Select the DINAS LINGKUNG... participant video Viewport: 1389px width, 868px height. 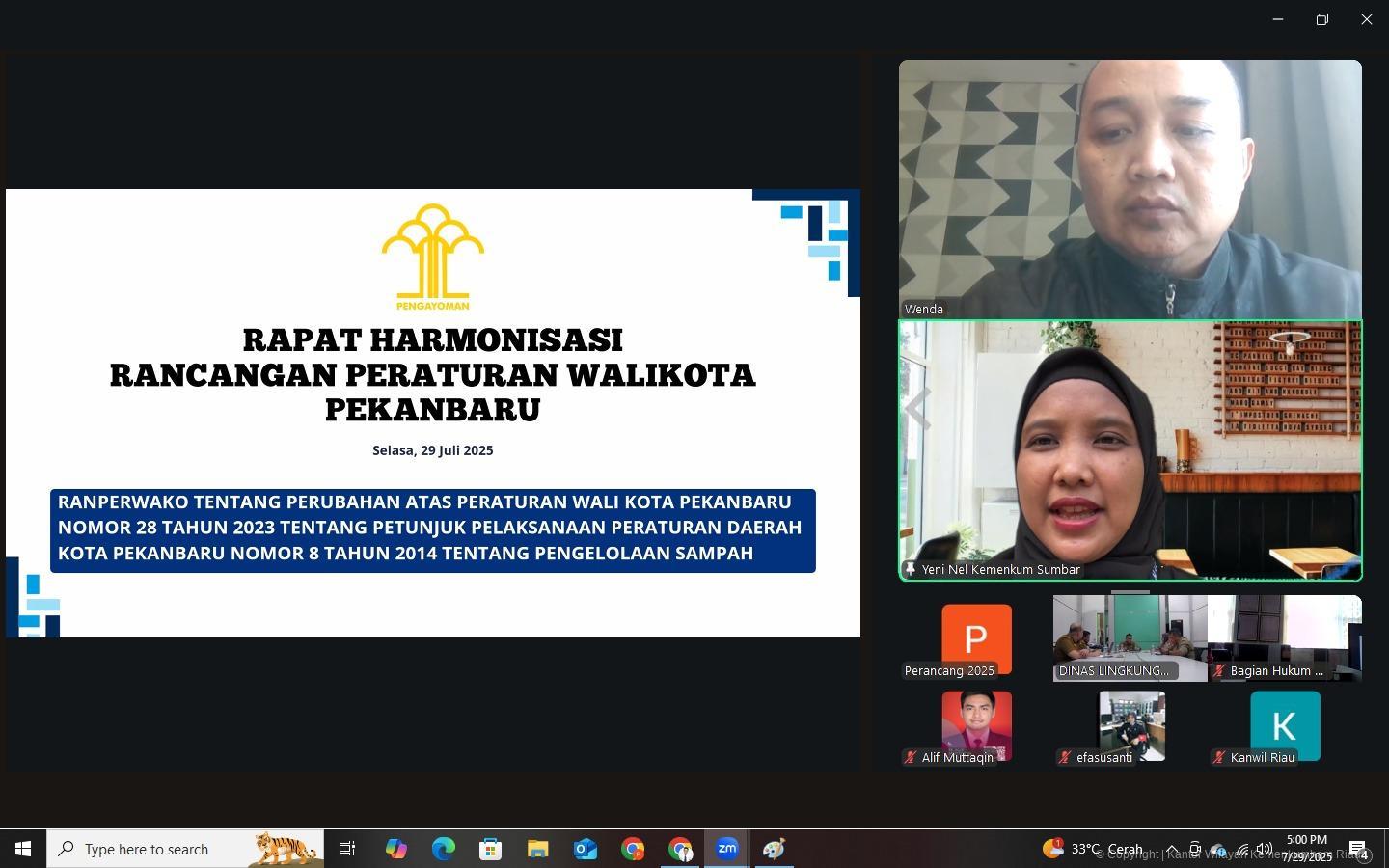[x=1130, y=637]
